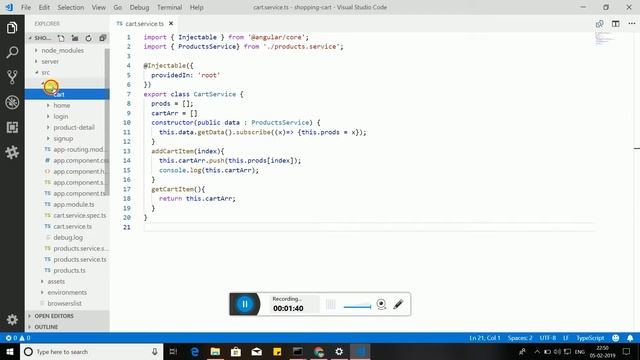
Task: Click the feedback smiley in status bar
Action: pos(616,338)
